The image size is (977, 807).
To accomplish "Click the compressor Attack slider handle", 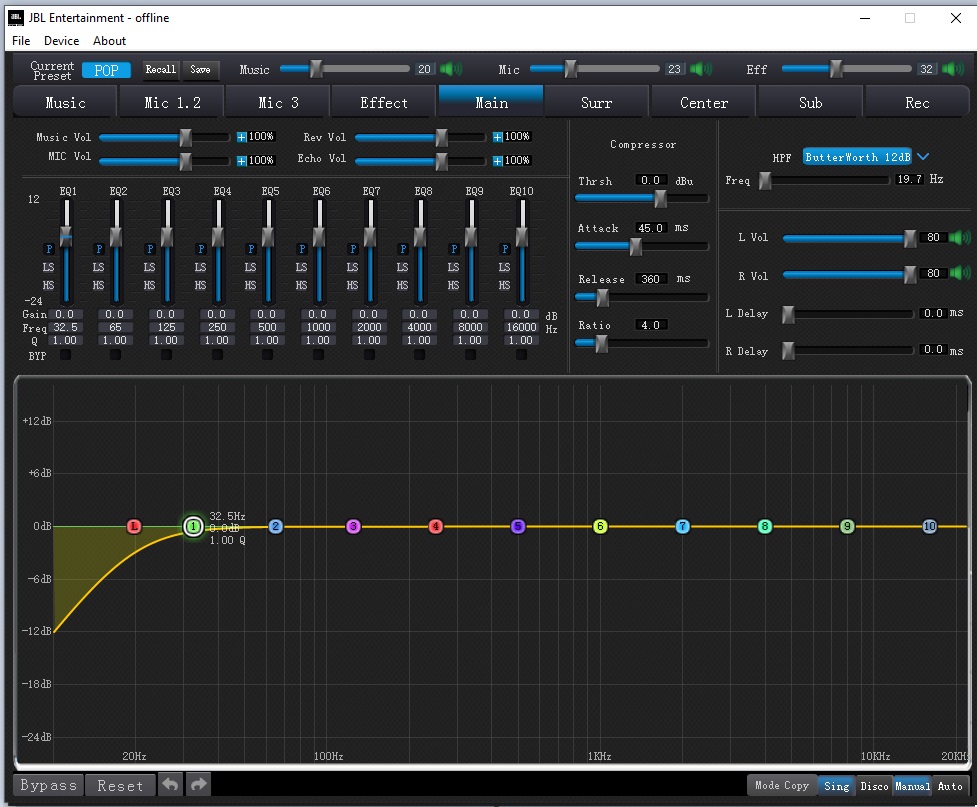I will [x=635, y=246].
